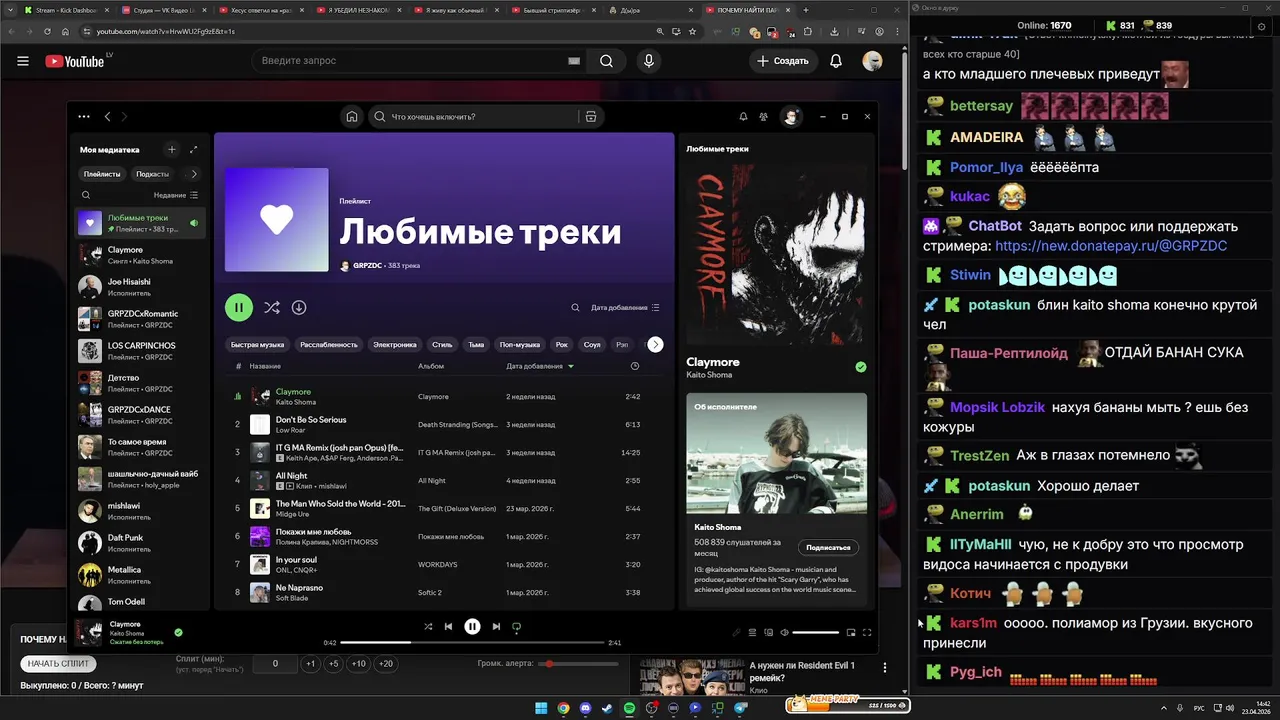Open YouTube hamburger menu
1280x720 pixels.
click(x=23, y=61)
